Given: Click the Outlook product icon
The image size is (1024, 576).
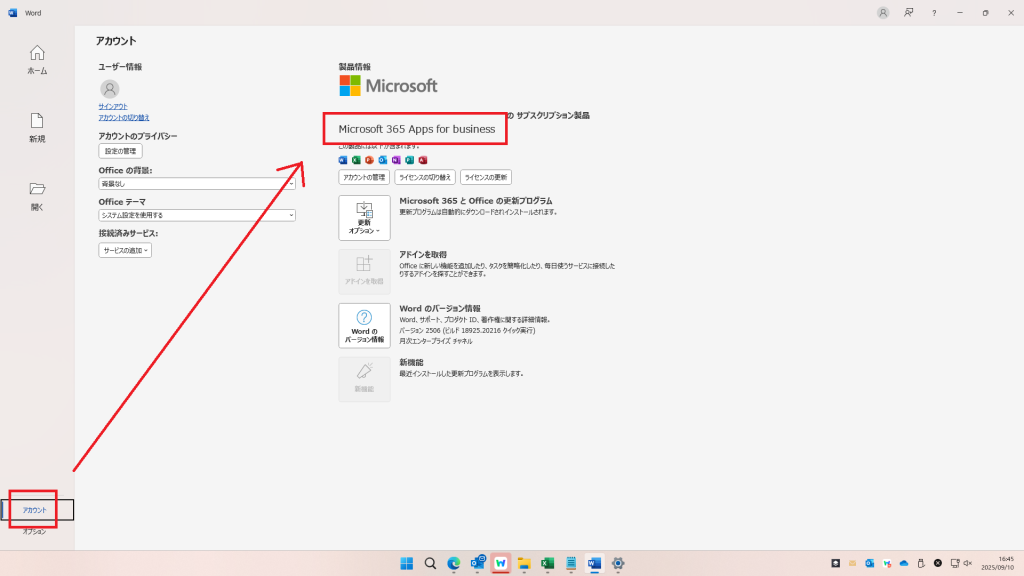Looking at the screenshot, I should (x=383, y=160).
